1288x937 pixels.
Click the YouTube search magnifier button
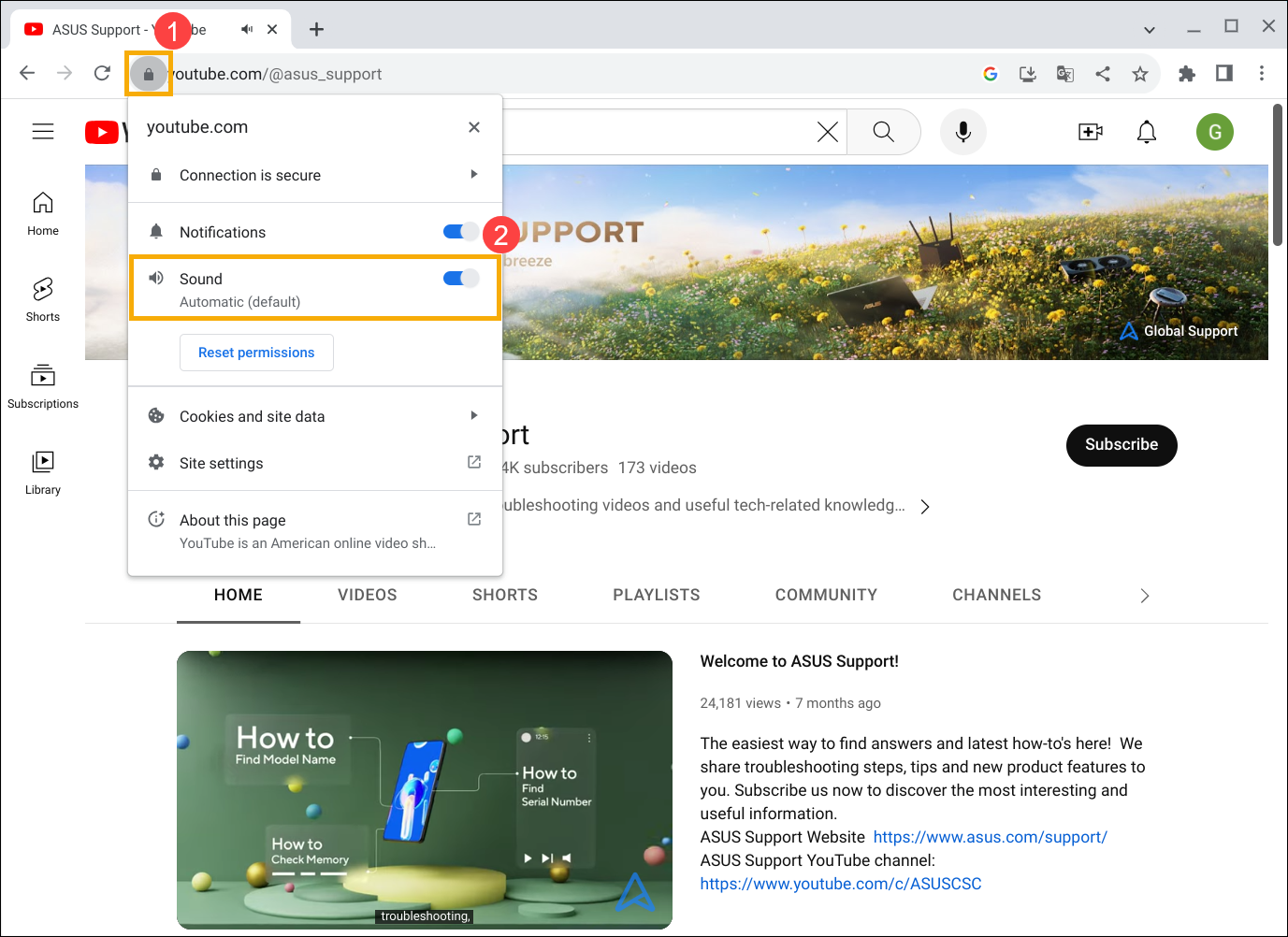(x=884, y=132)
